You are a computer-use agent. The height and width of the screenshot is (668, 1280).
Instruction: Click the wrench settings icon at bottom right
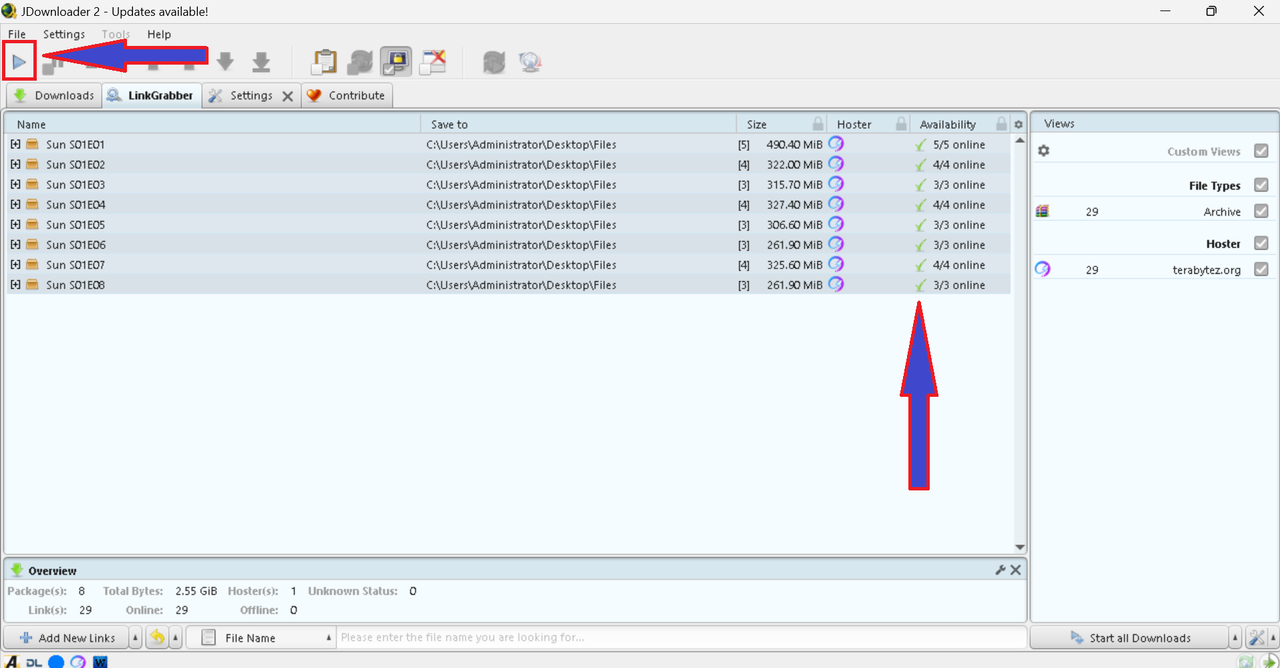1258,638
